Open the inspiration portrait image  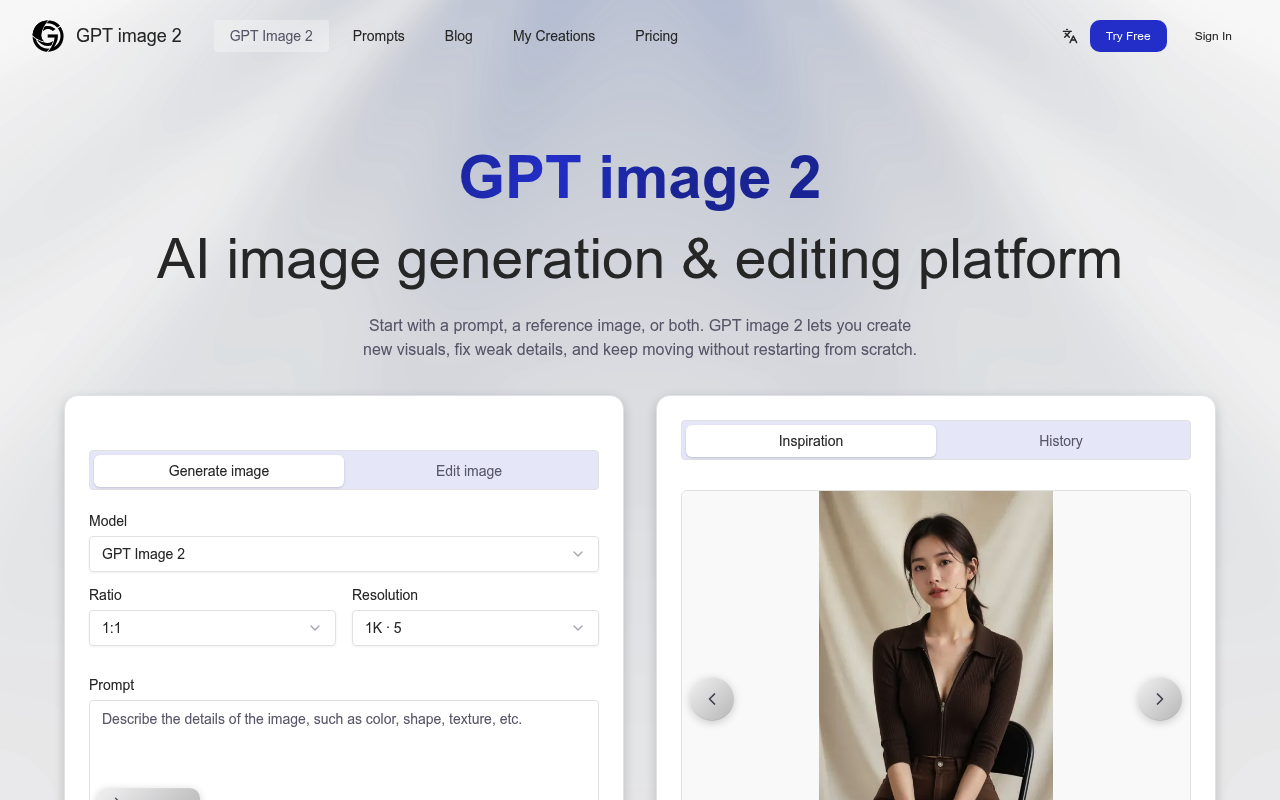point(936,645)
